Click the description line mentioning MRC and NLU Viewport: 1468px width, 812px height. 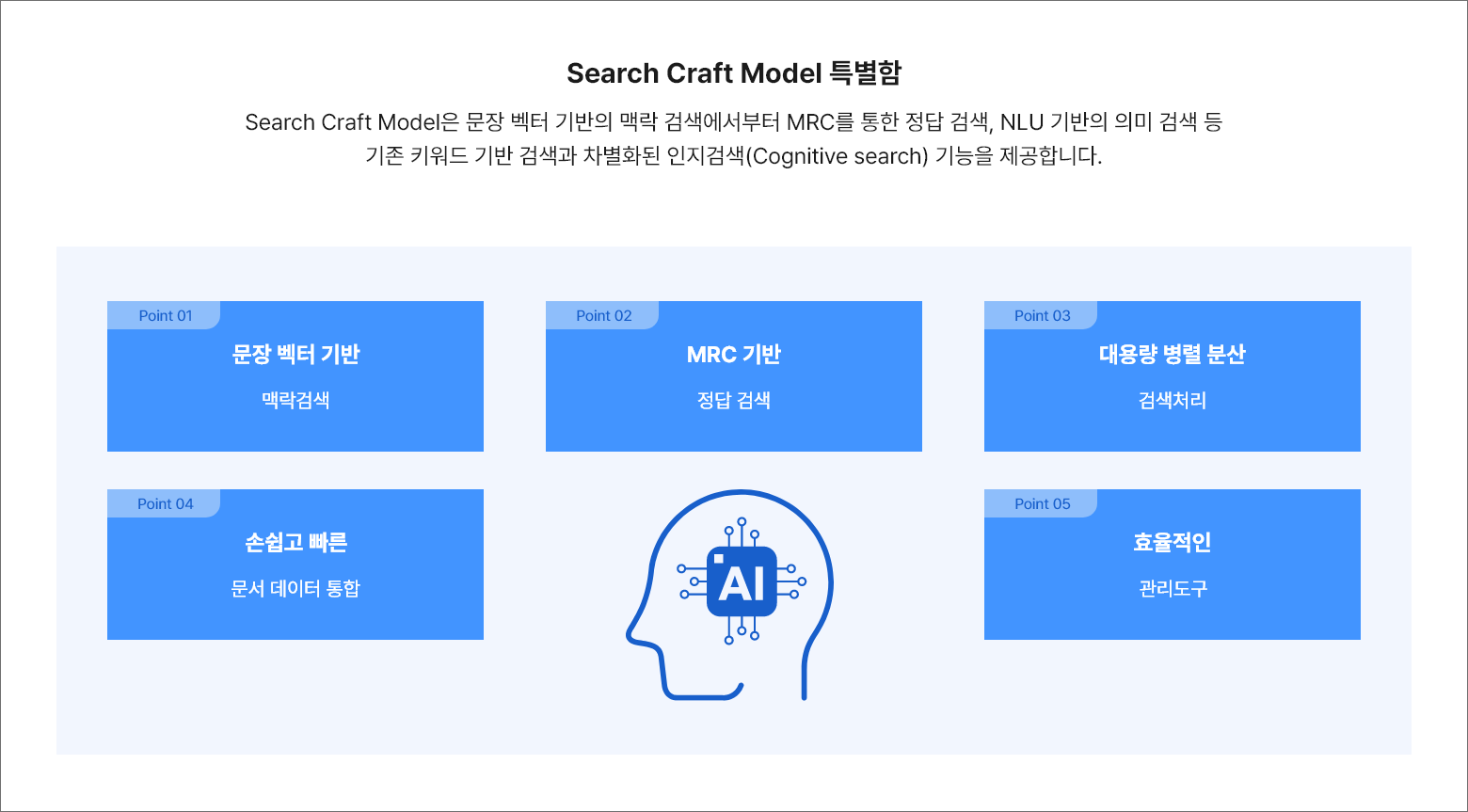pos(734,122)
